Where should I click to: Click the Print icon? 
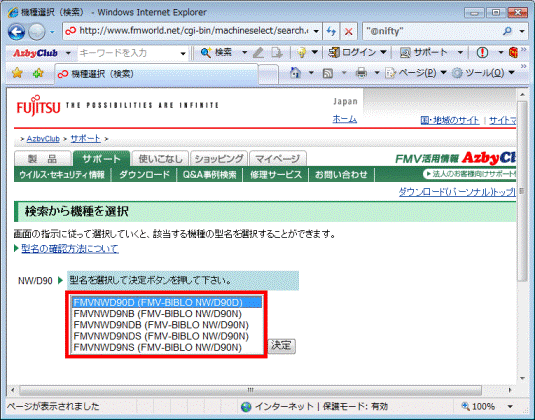coord(361,73)
